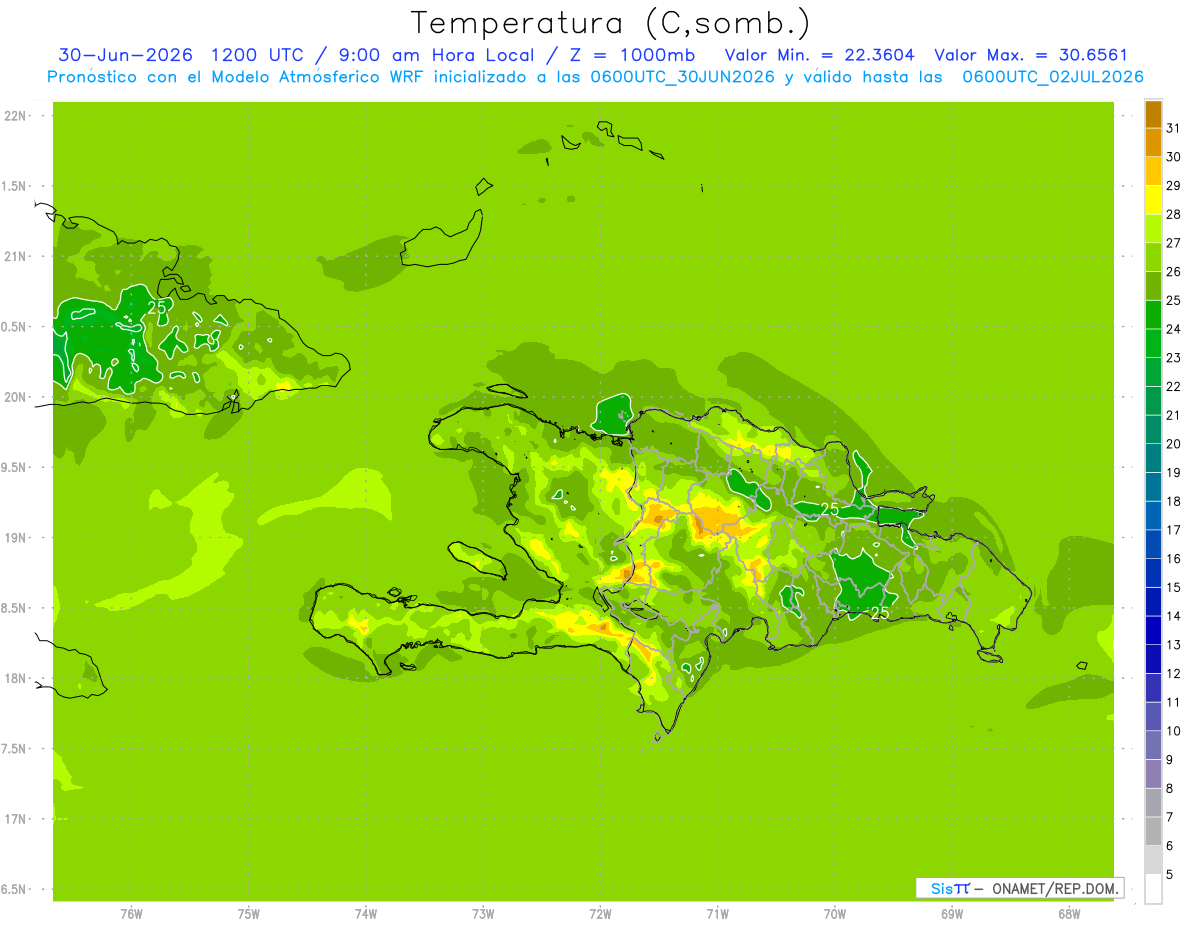
Task: Click the 25 contour label near Samaná peninsula
Action: pyautogui.click(x=830, y=509)
